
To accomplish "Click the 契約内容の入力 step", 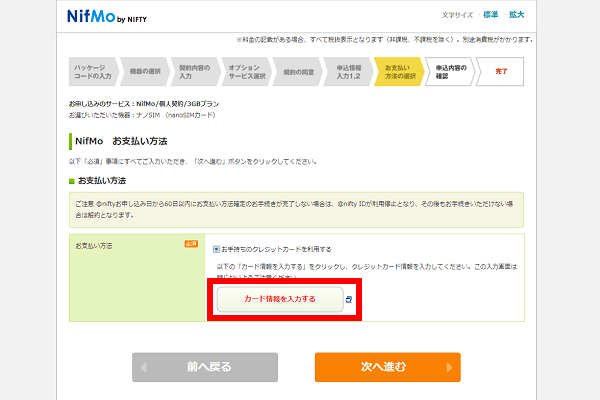I will coord(195,72).
